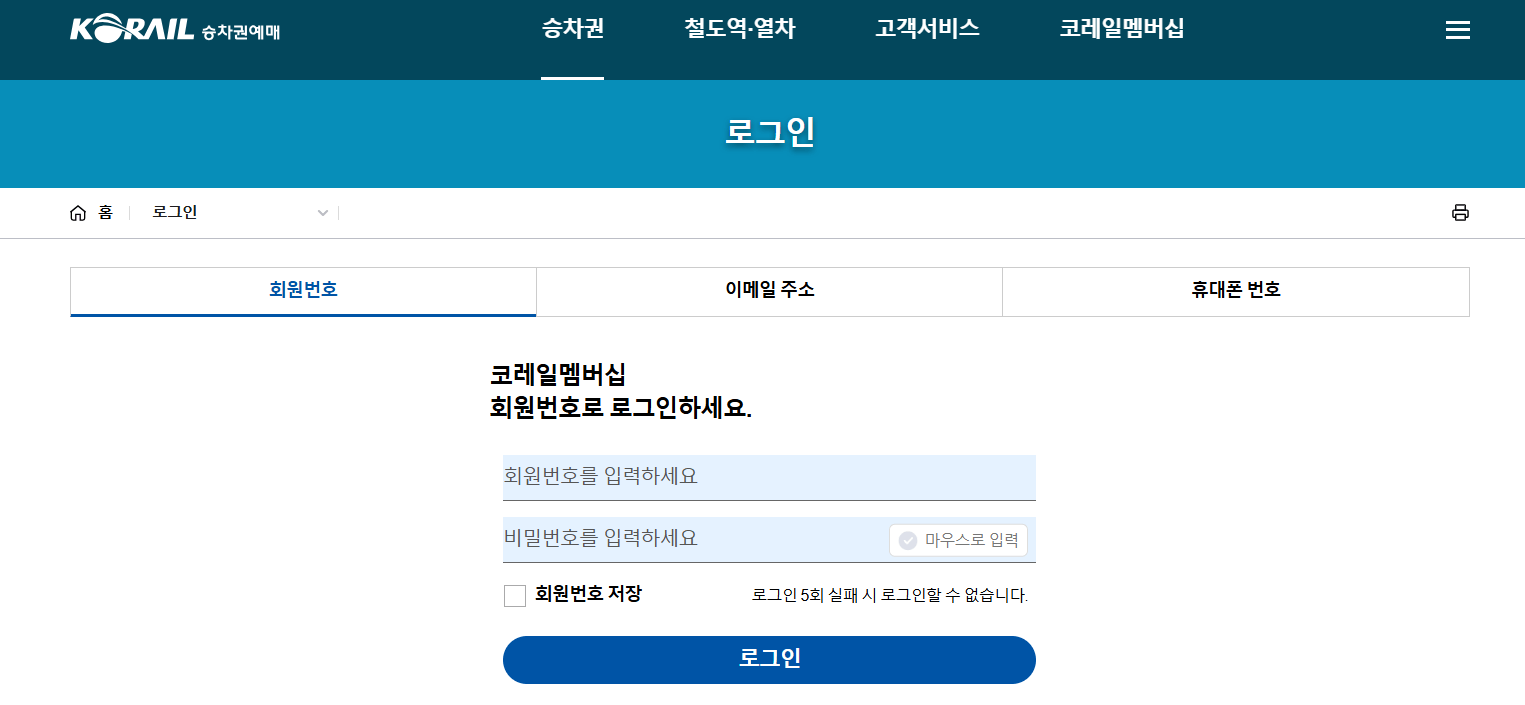Open the 코레일멤버십 menu

(x=1120, y=29)
